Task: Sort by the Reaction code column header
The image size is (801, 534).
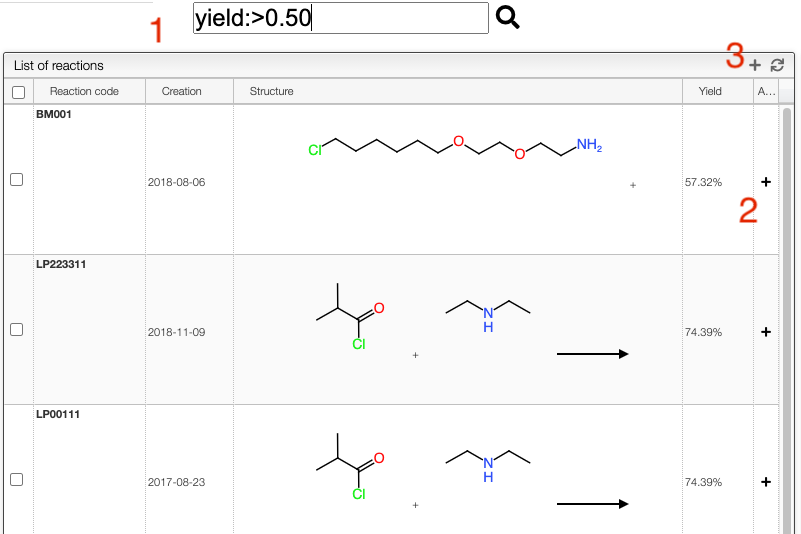Action: [x=84, y=91]
